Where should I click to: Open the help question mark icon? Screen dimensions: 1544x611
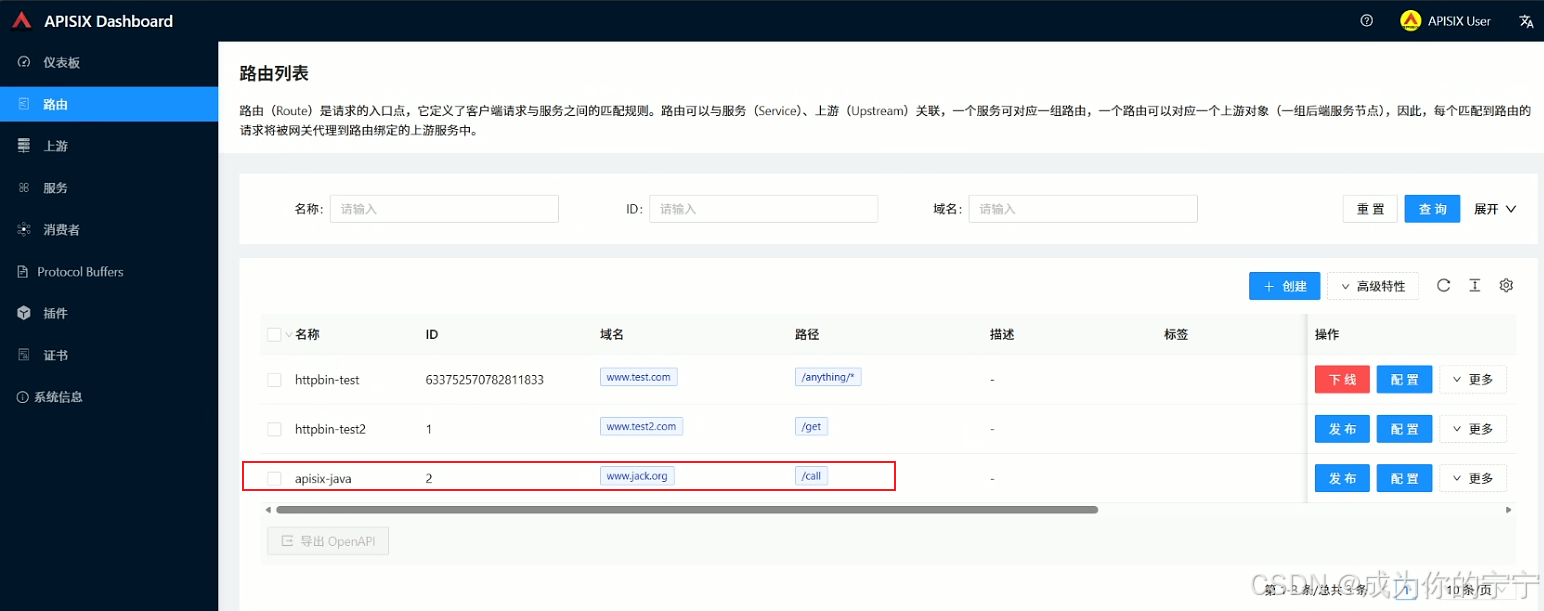(x=1367, y=21)
